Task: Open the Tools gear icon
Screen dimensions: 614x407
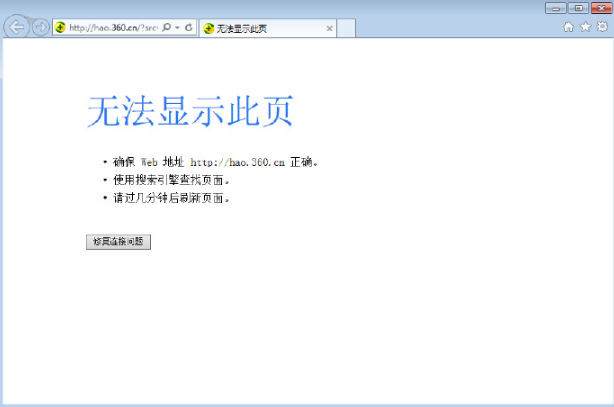Action: [x=602, y=27]
